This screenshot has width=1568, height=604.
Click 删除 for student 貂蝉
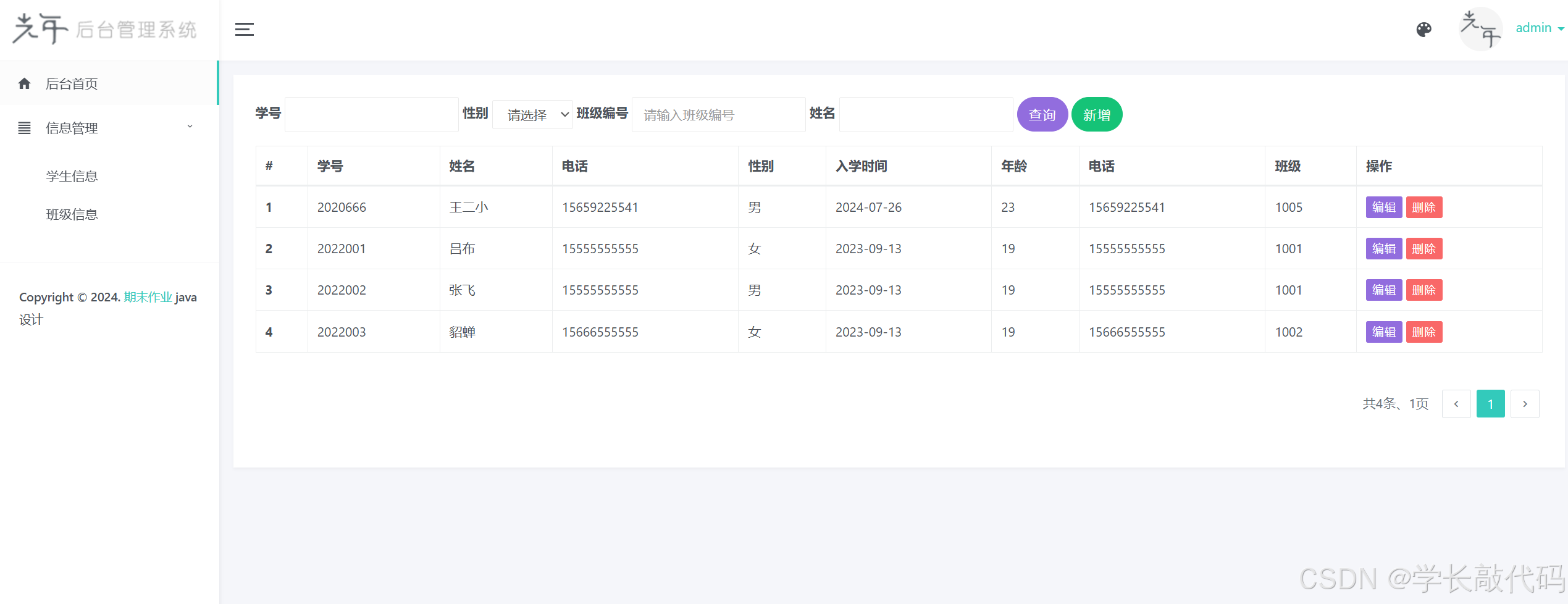(x=1424, y=332)
